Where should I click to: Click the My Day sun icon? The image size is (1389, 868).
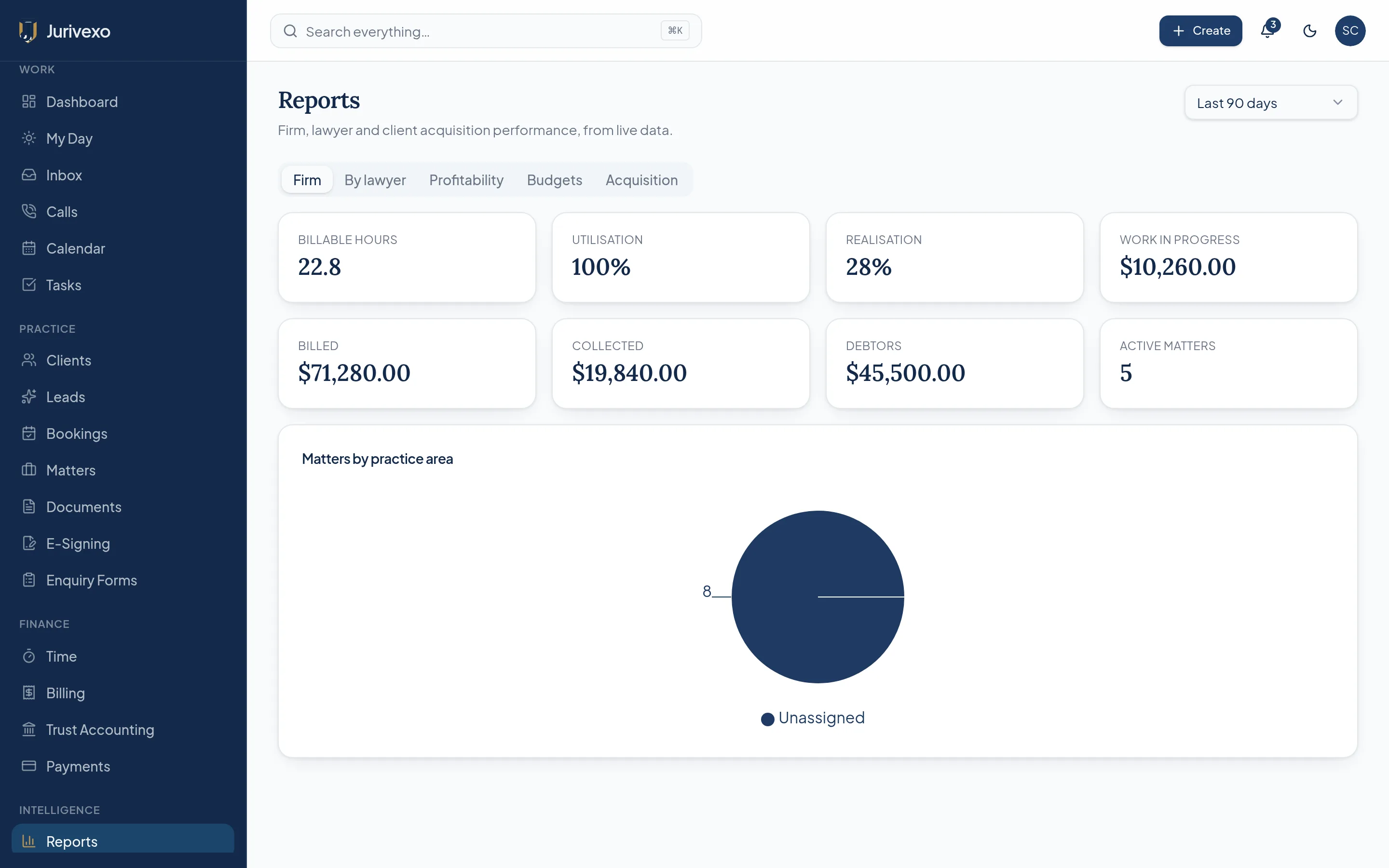click(29, 138)
